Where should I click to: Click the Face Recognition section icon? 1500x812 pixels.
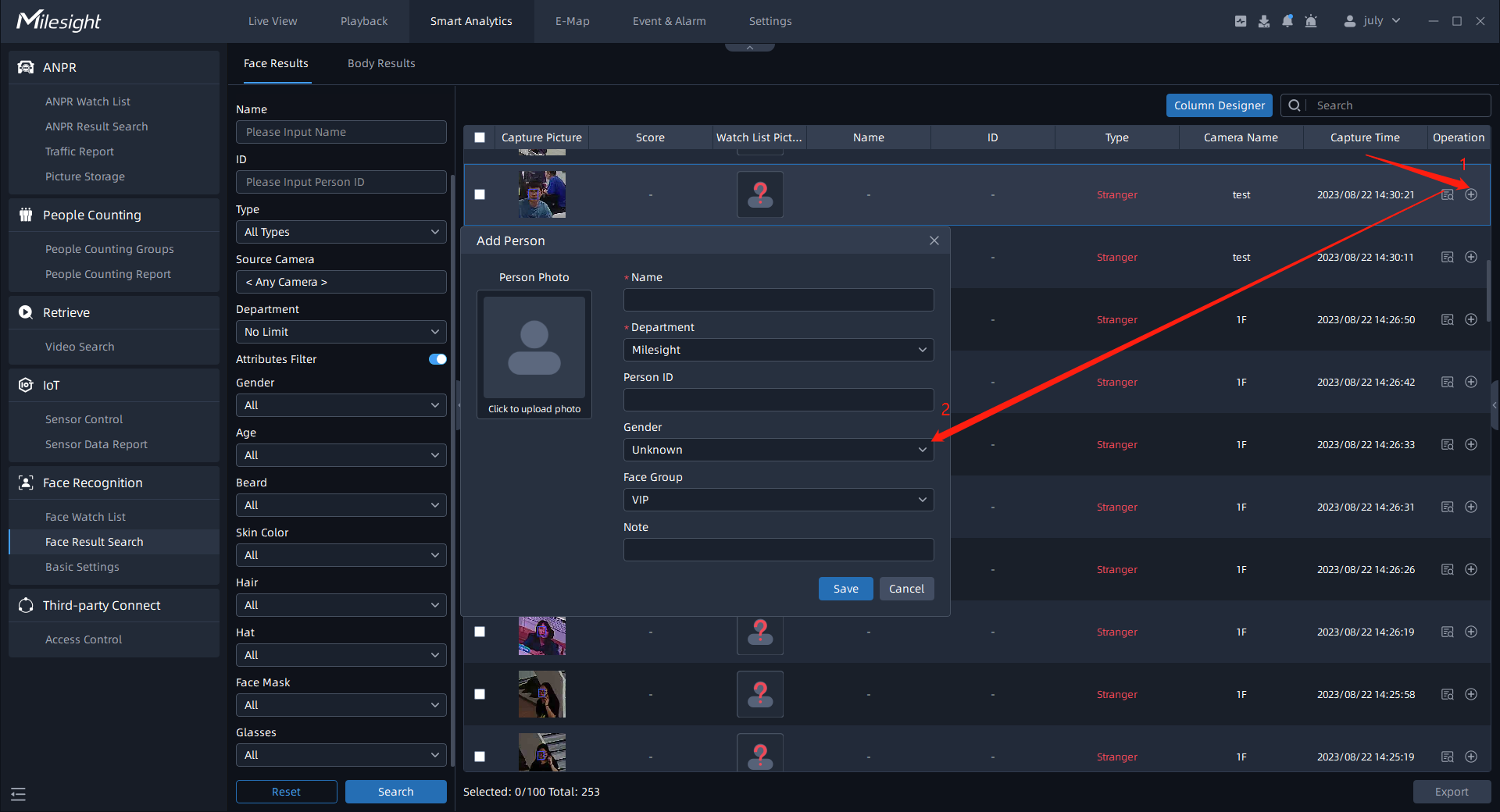[26, 483]
